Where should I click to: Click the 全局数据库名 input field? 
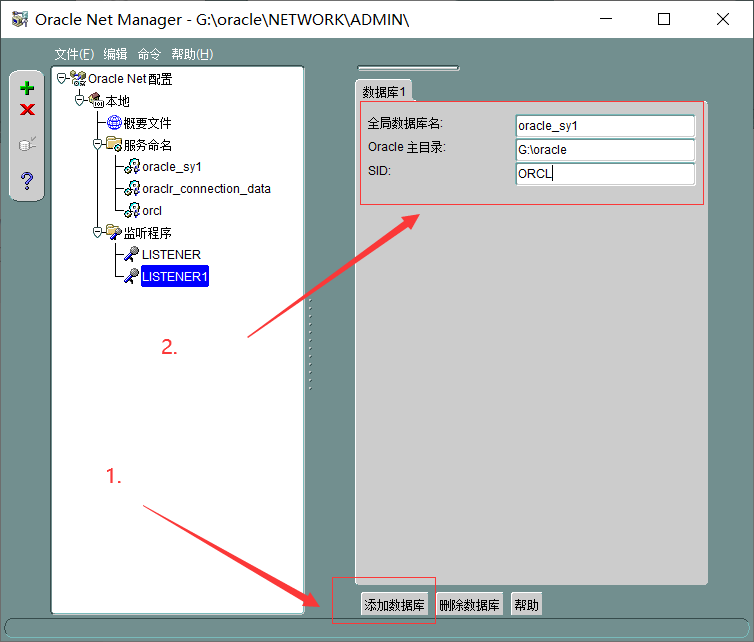605,126
